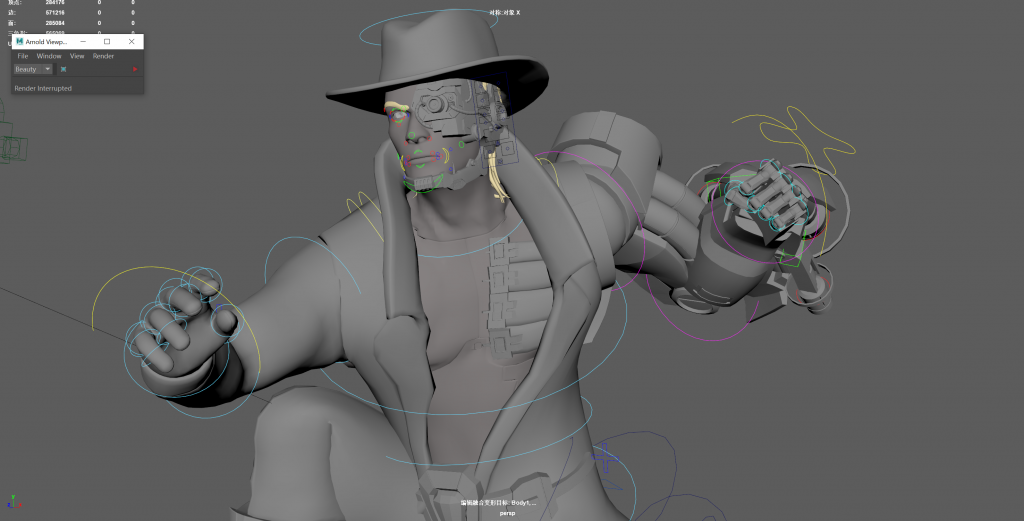The height and width of the screenshot is (521, 1024).
Task: Click the blend shape 'Body1' HUD message
Action: tap(498, 503)
